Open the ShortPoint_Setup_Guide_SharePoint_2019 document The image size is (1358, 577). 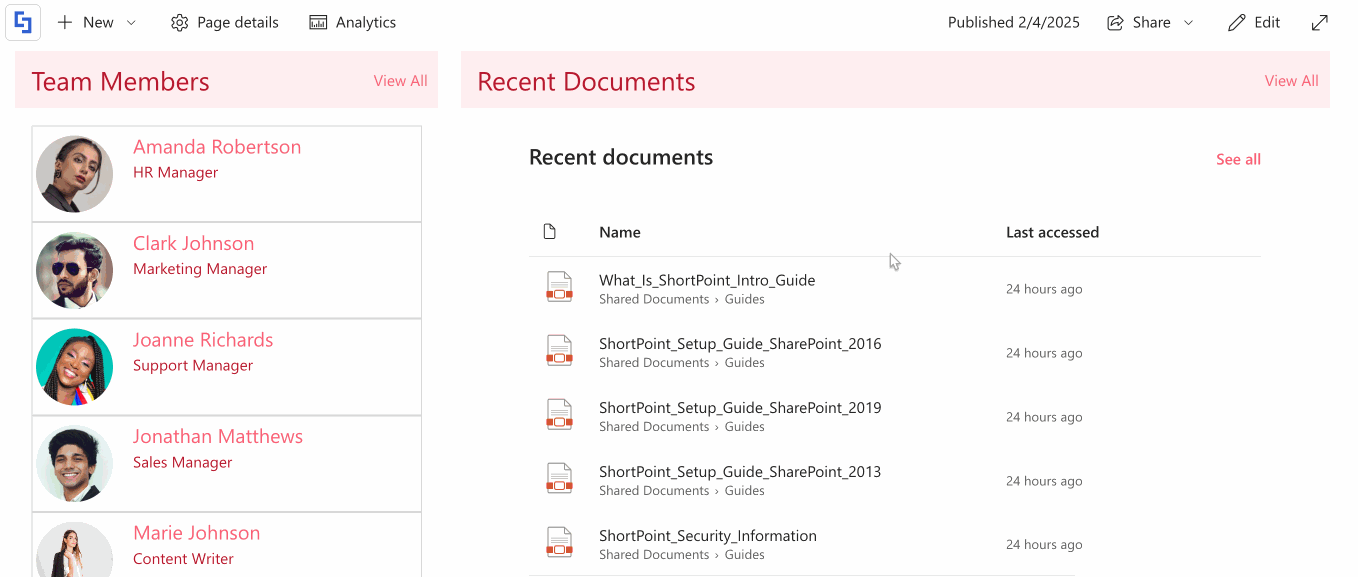coord(740,408)
